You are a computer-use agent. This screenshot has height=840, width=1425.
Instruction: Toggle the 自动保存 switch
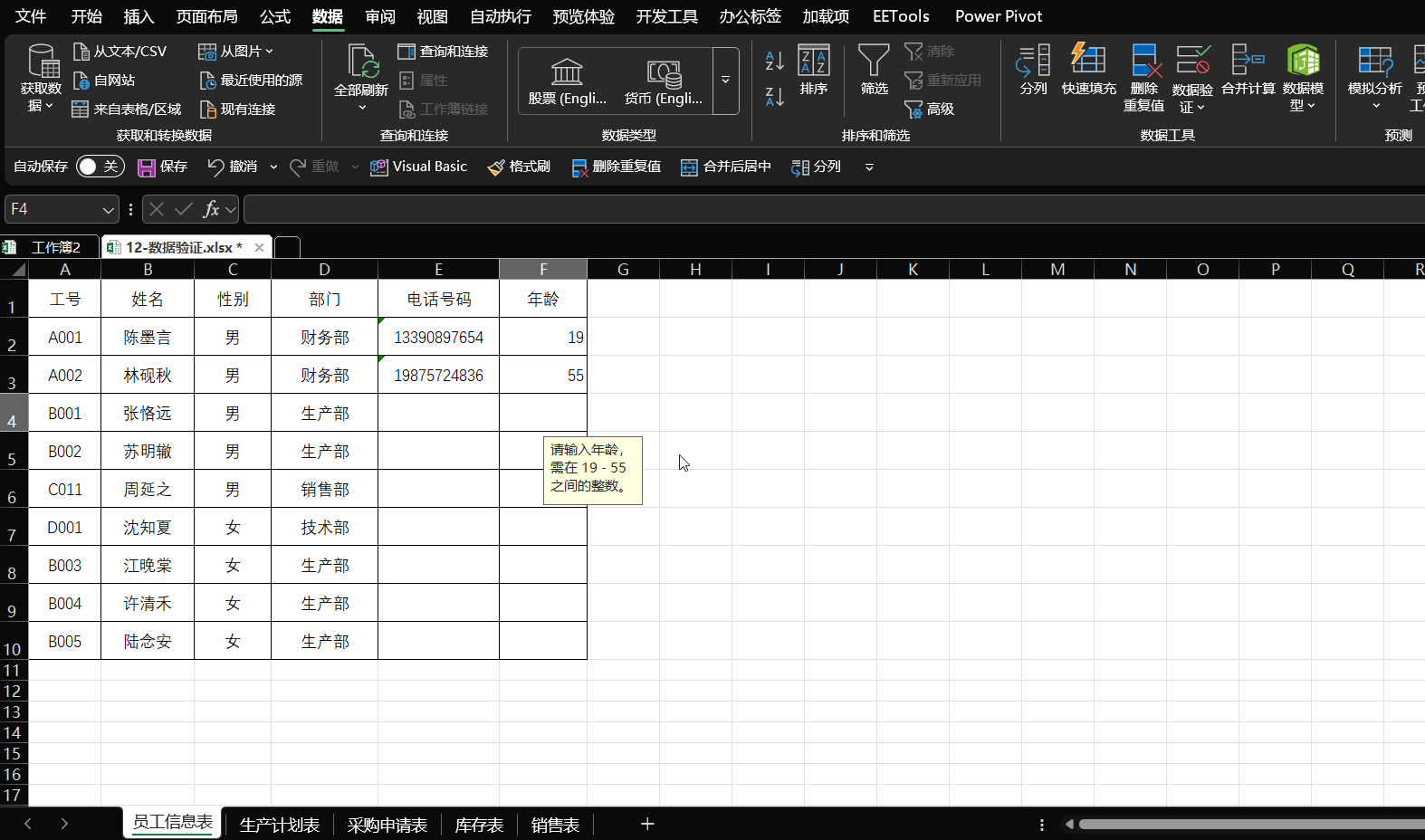point(100,167)
